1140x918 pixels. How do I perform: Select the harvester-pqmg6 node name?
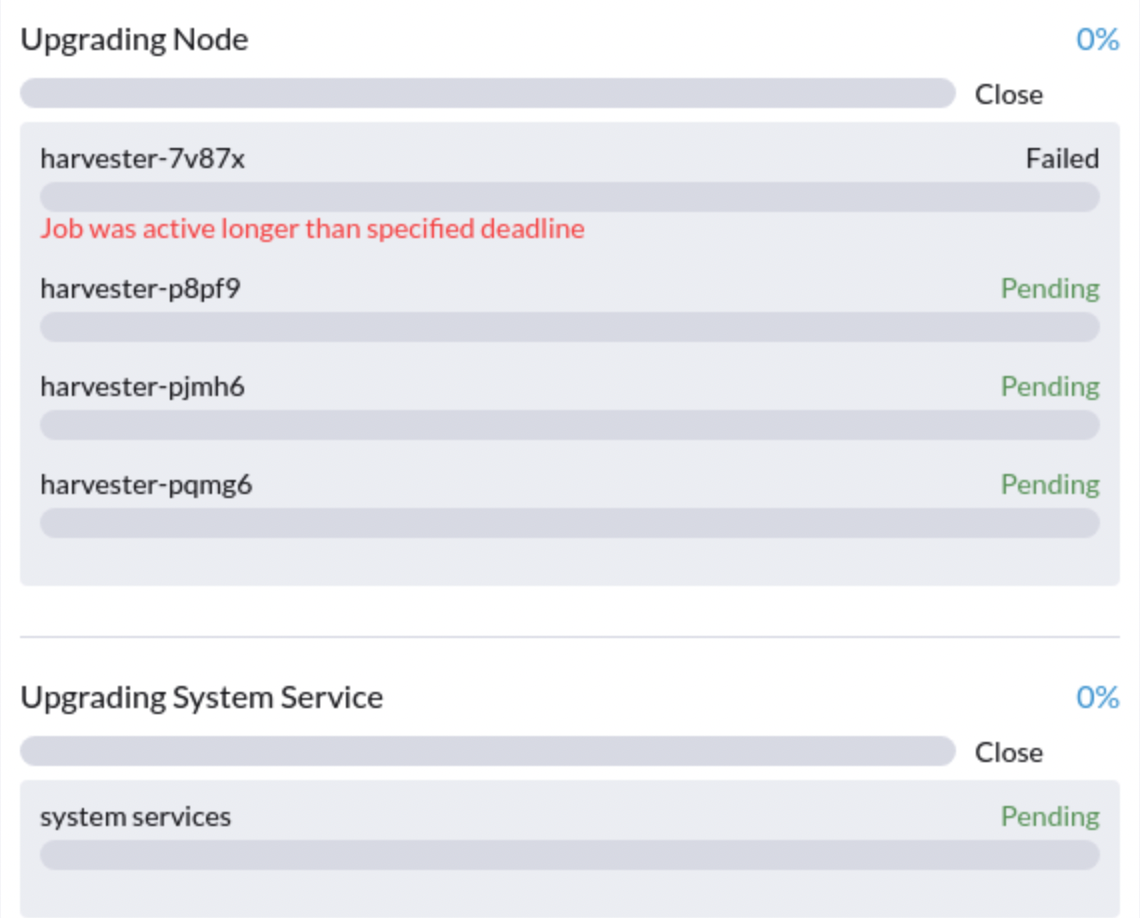(x=146, y=484)
